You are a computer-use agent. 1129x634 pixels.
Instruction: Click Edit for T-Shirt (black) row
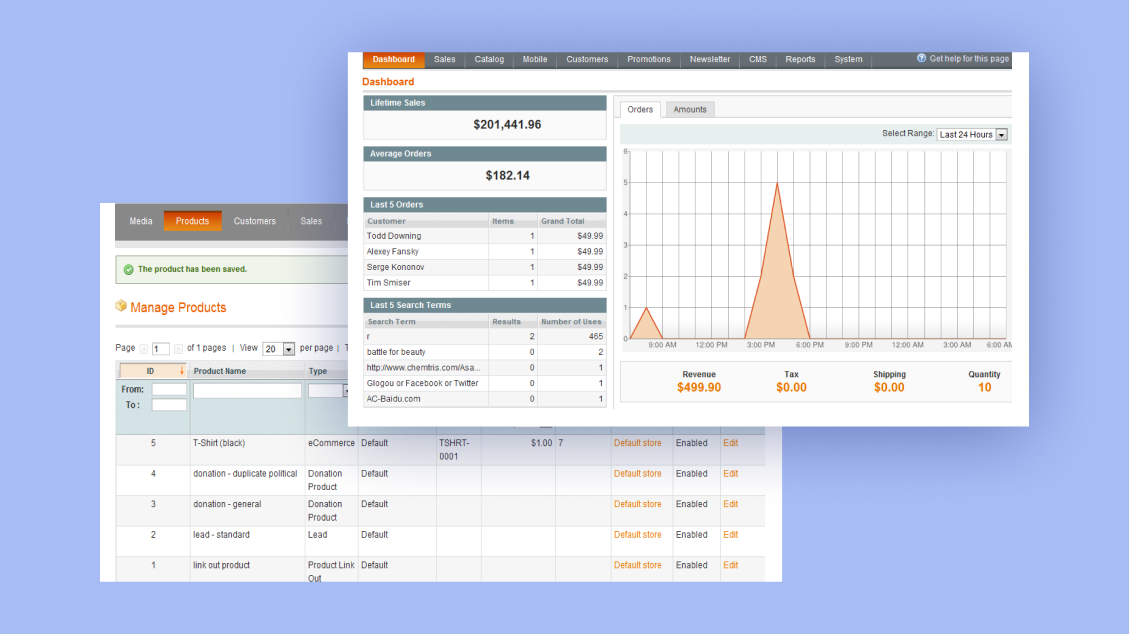pyautogui.click(x=730, y=443)
